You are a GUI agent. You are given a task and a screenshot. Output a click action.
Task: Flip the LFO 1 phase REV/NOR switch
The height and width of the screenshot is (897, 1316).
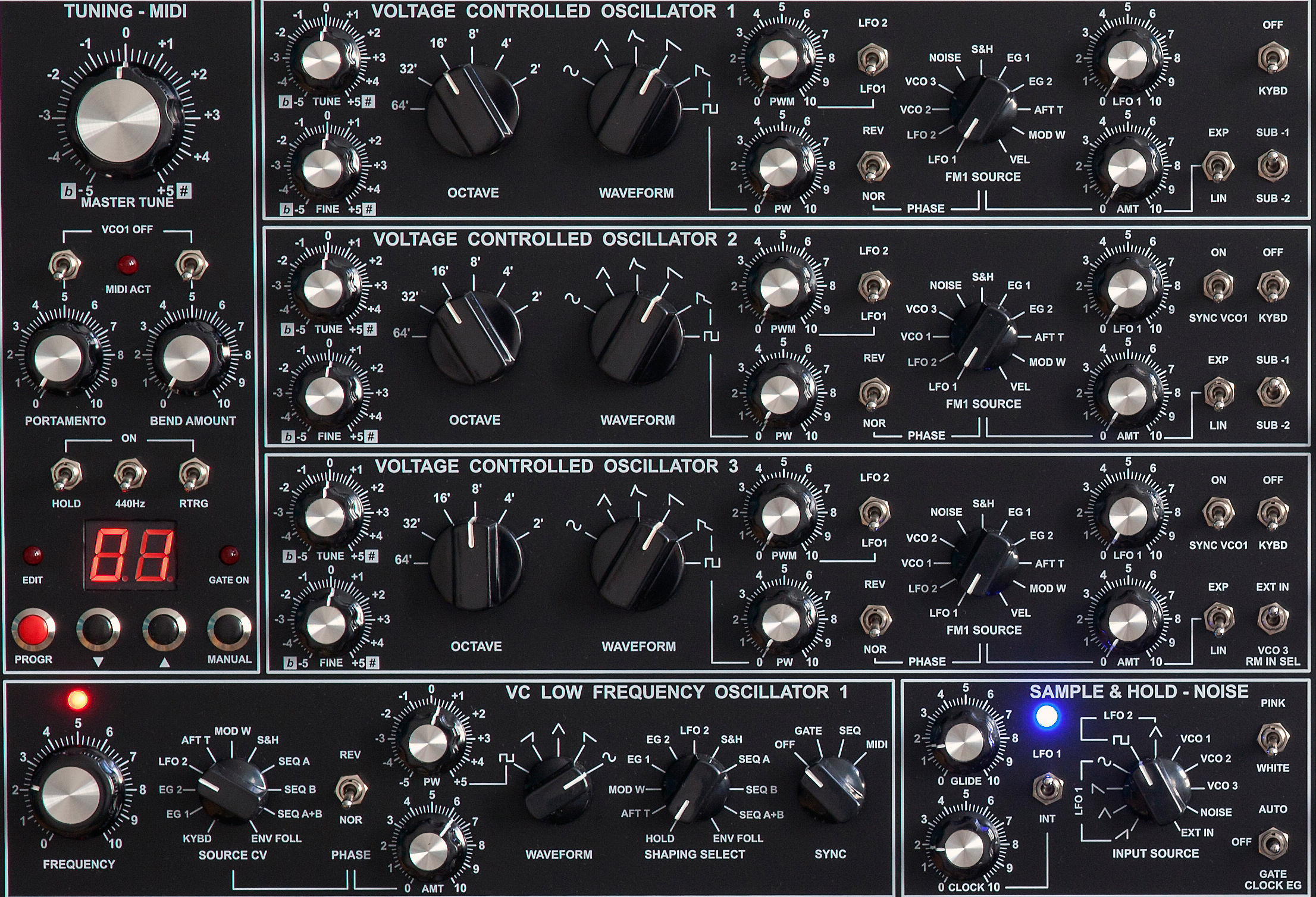[x=351, y=789]
